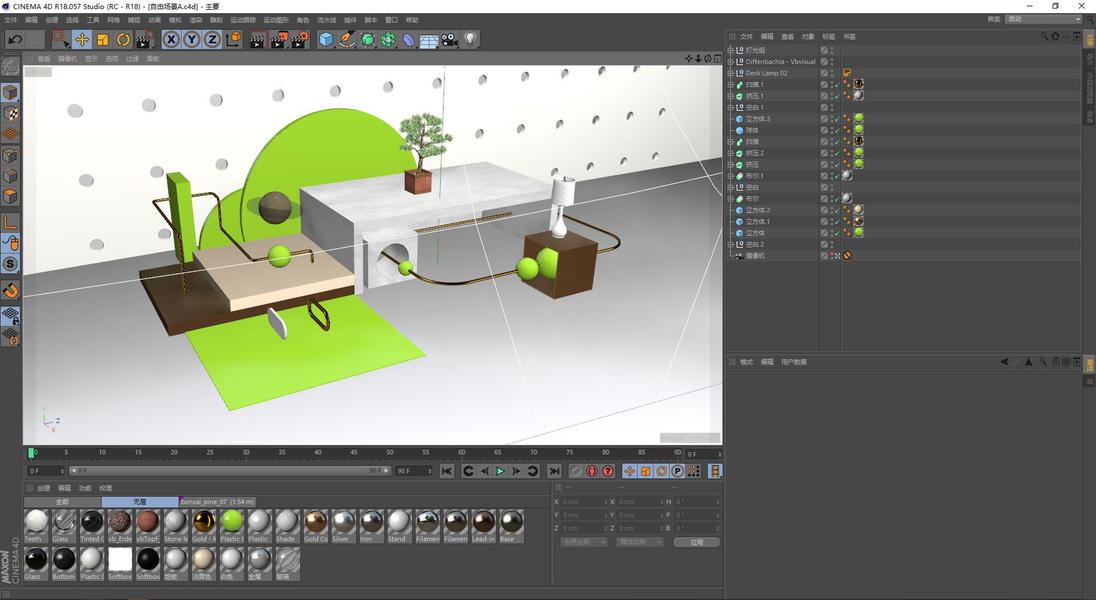Toggle the Z axis lock
Image resolution: width=1096 pixels, height=600 pixels.
pos(213,40)
